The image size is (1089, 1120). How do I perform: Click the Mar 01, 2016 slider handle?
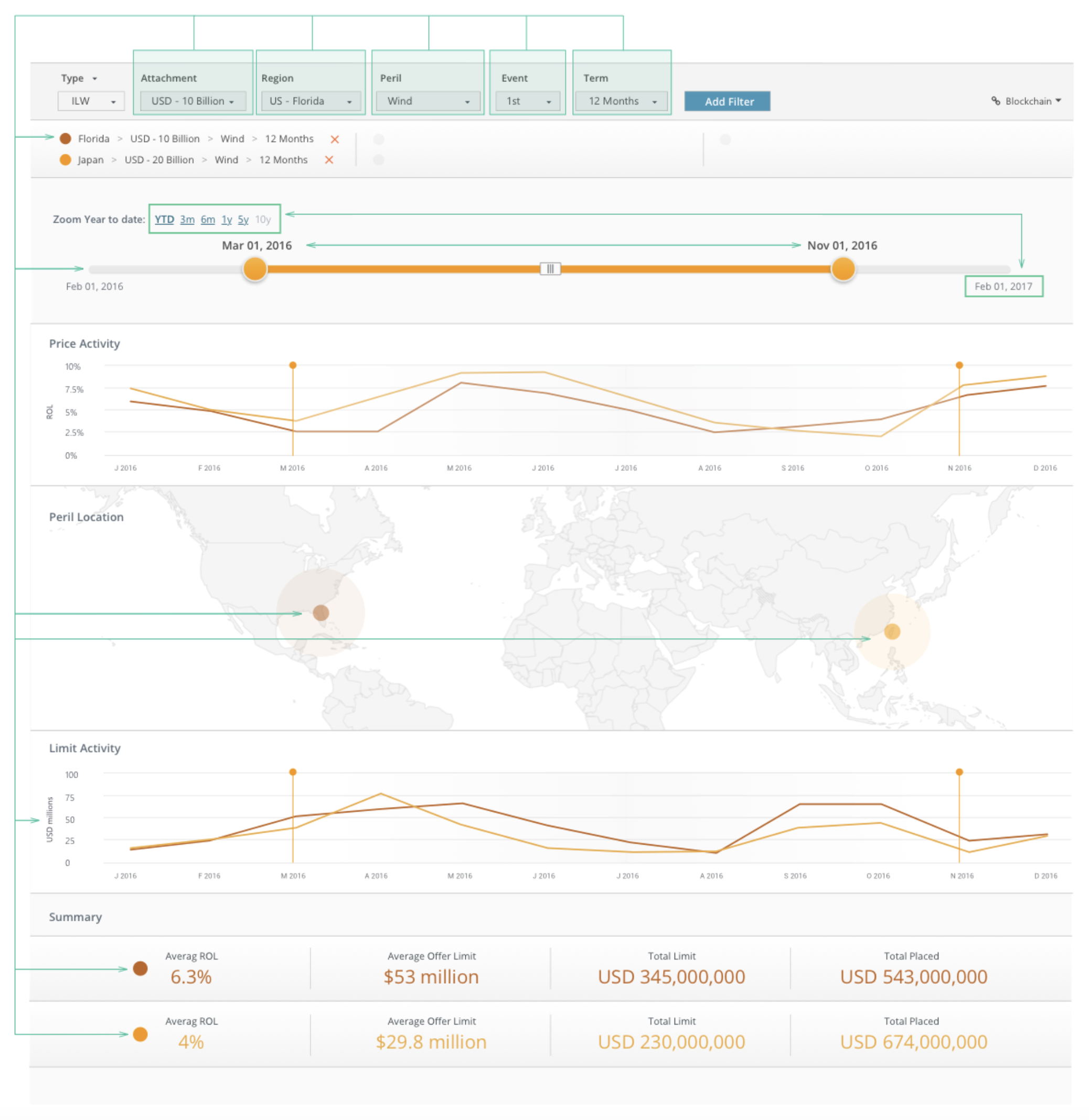pos(255,268)
